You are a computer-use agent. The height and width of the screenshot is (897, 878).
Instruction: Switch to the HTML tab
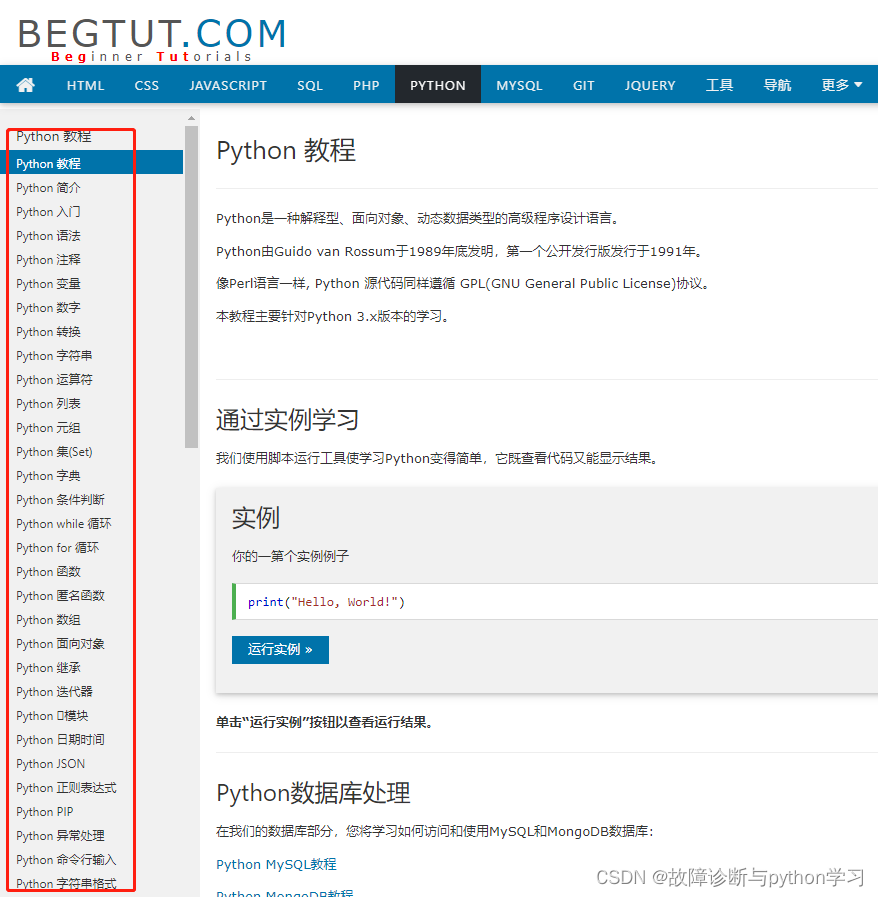(85, 85)
